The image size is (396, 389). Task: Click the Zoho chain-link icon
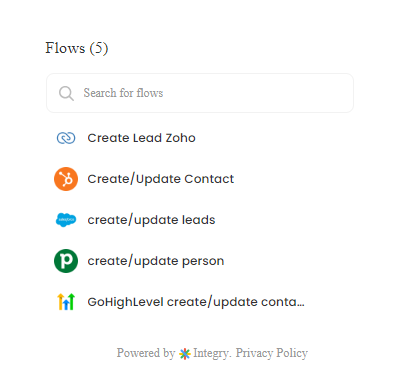(x=66, y=138)
